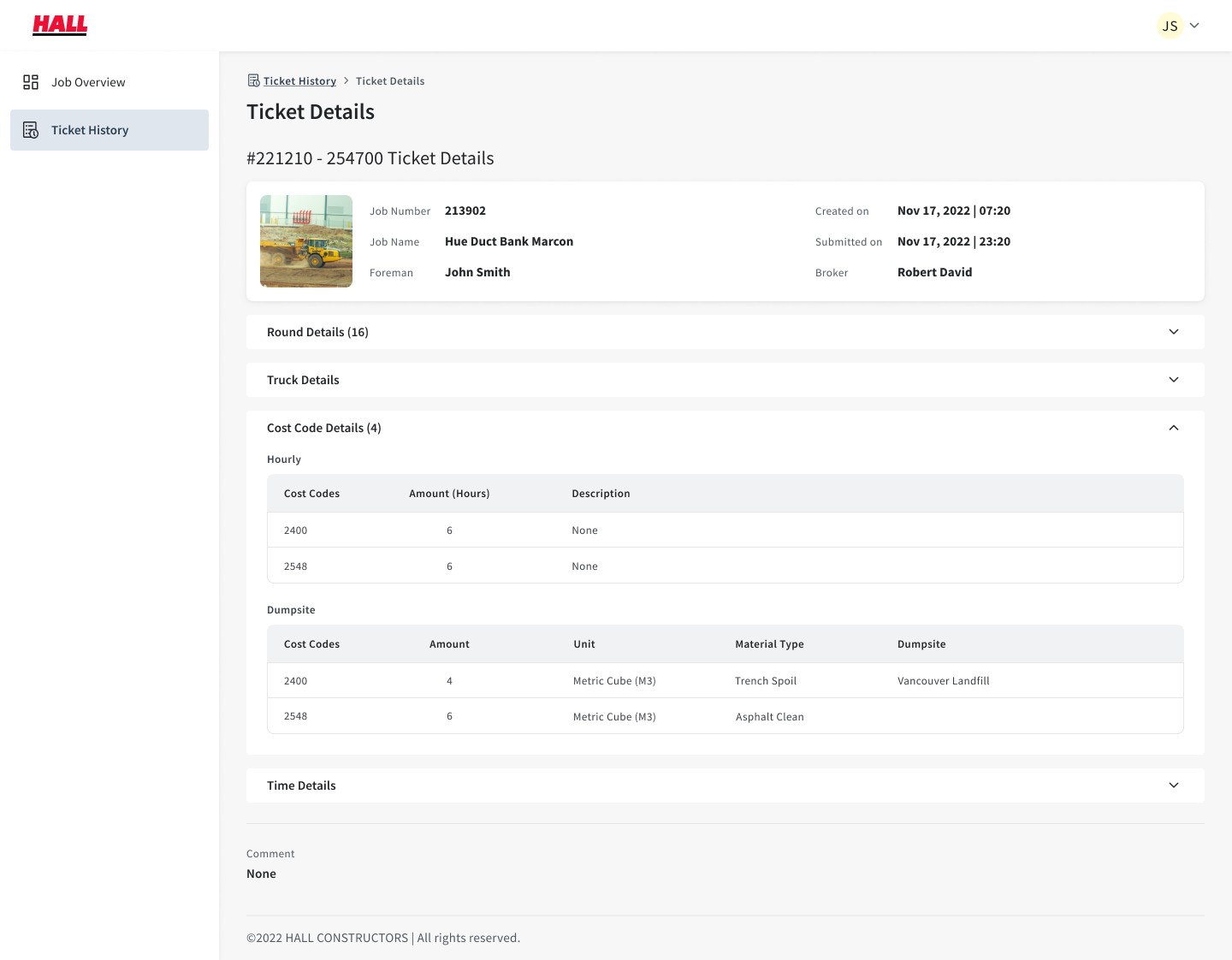
Task: Click broker name Robert David
Action: [x=935, y=272]
